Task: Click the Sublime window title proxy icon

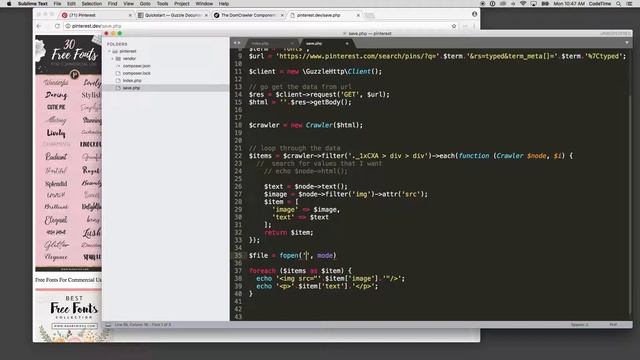Action: click(x=345, y=33)
